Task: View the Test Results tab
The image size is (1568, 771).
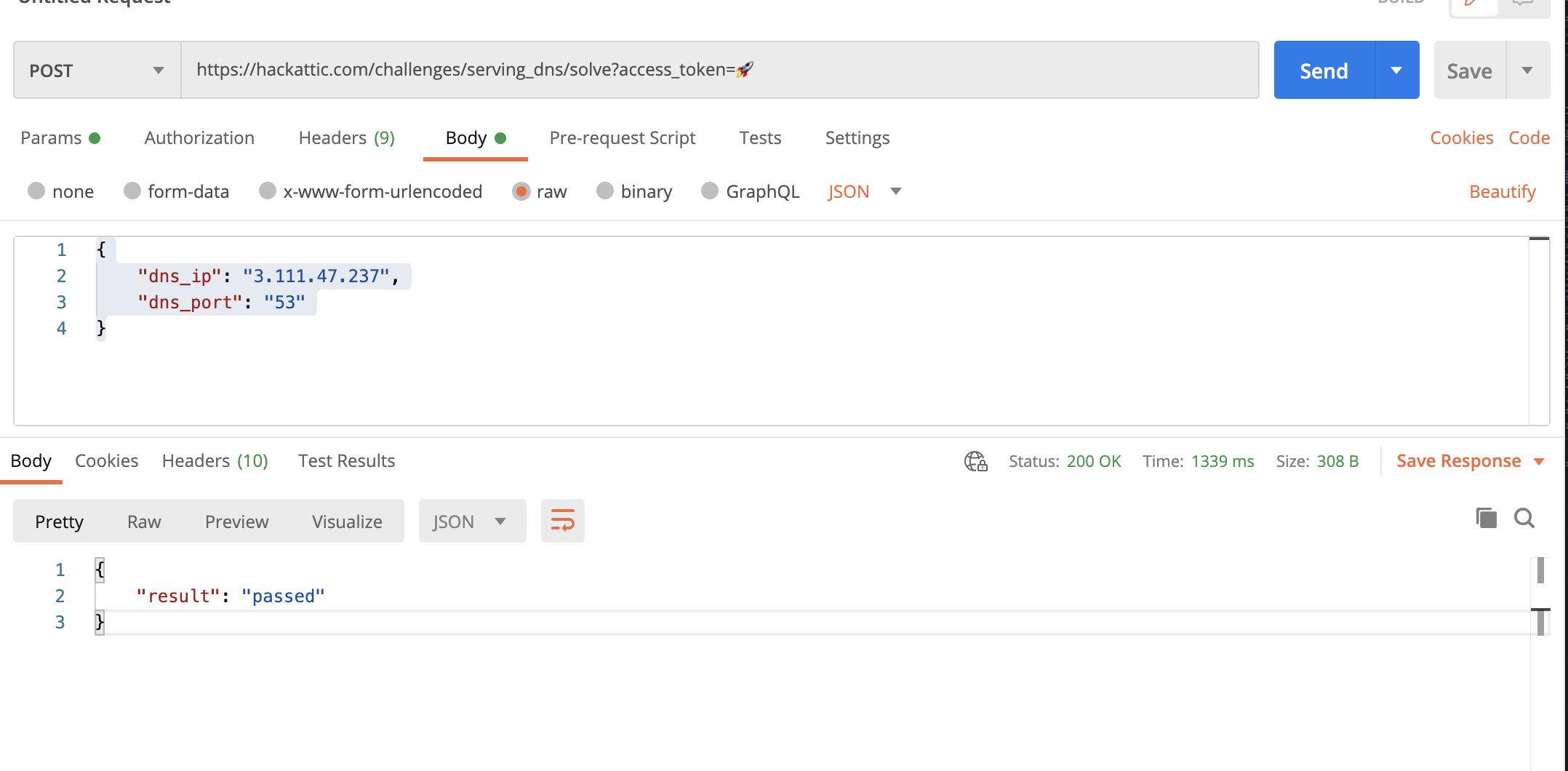Action: (x=346, y=460)
